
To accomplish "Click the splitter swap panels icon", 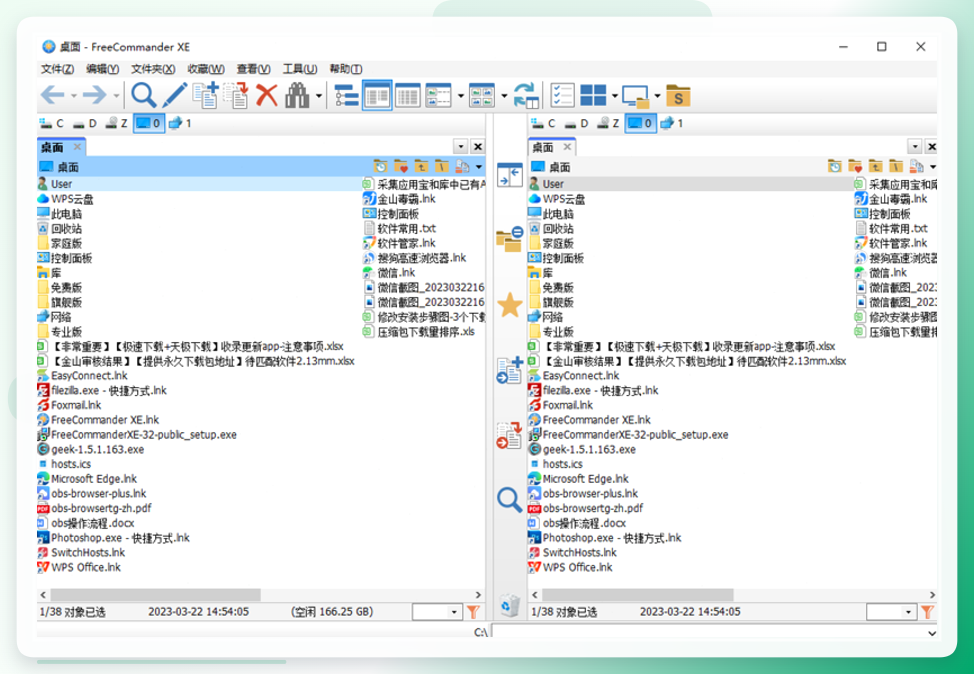I will [x=509, y=175].
